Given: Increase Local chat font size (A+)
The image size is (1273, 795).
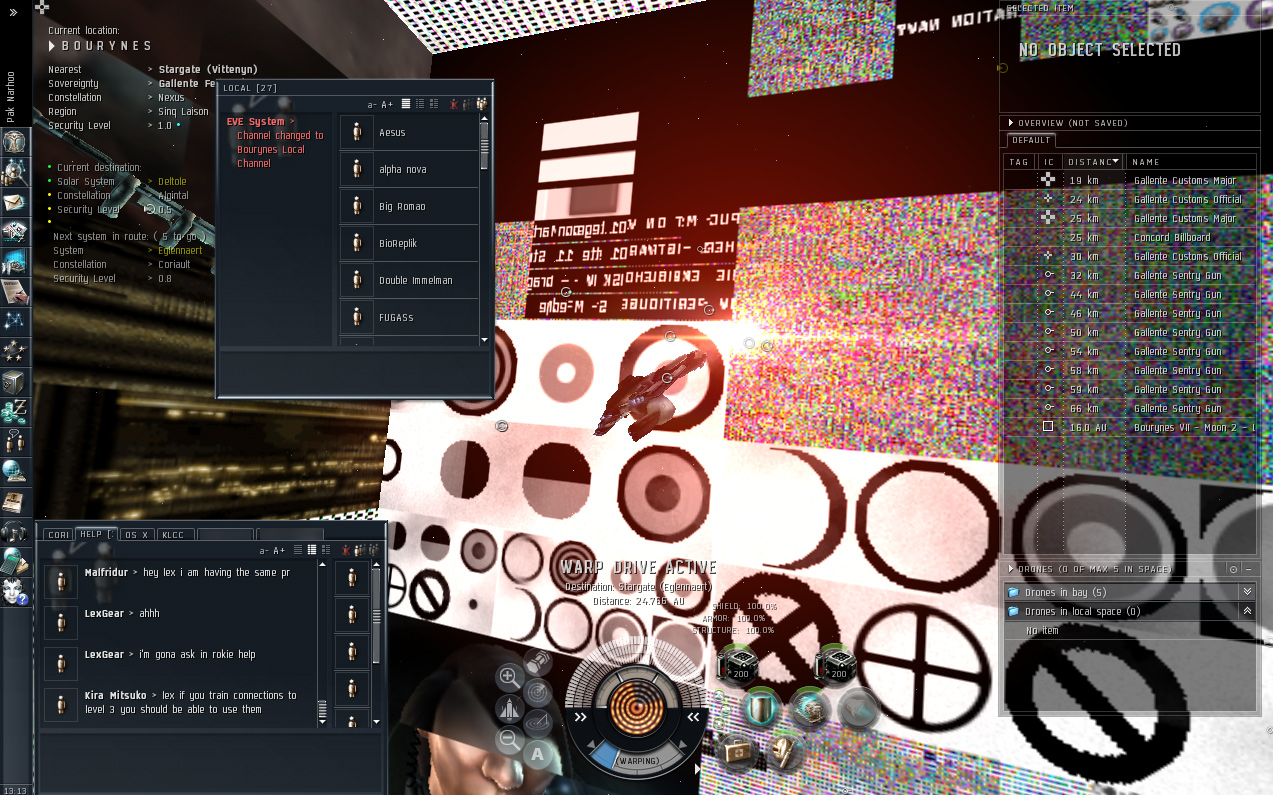Looking at the screenshot, I should click(x=387, y=104).
